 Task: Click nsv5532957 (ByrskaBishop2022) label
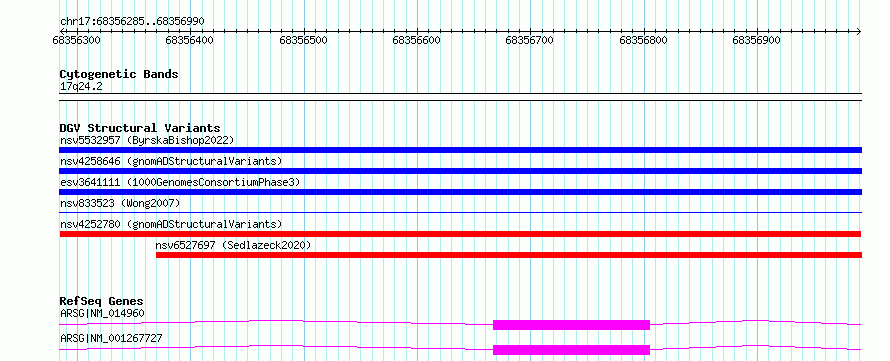point(147,140)
